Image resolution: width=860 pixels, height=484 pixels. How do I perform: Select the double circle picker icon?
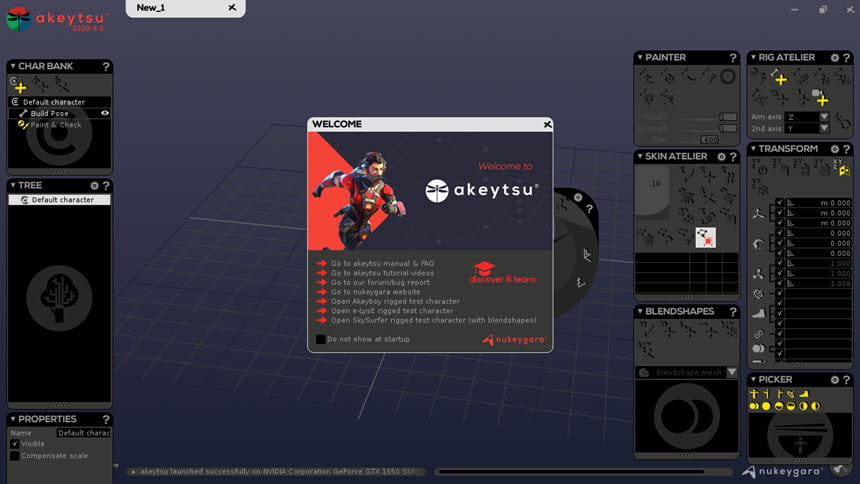[754, 406]
